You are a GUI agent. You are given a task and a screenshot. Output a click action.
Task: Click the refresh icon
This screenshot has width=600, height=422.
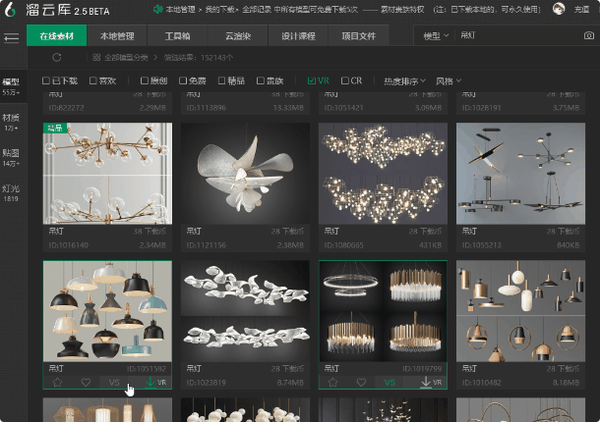[x=57, y=58]
